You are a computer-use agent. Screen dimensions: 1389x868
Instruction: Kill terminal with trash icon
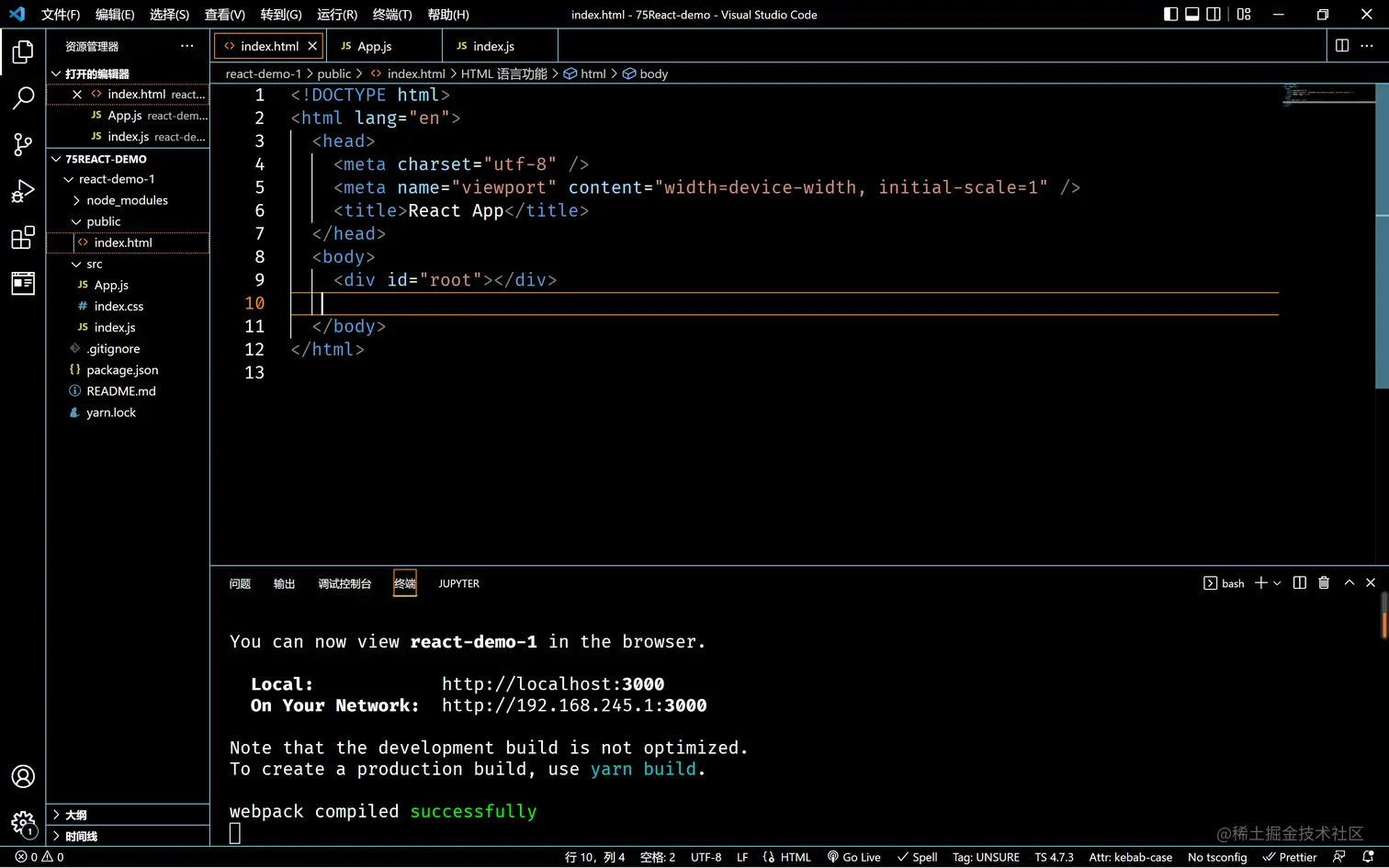click(x=1324, y=583)
